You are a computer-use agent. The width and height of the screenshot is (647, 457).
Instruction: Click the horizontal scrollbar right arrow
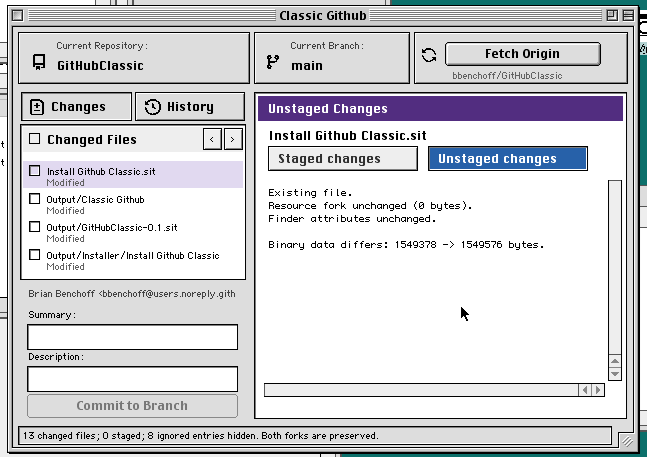pyautogui.click(x=598, y=390)
